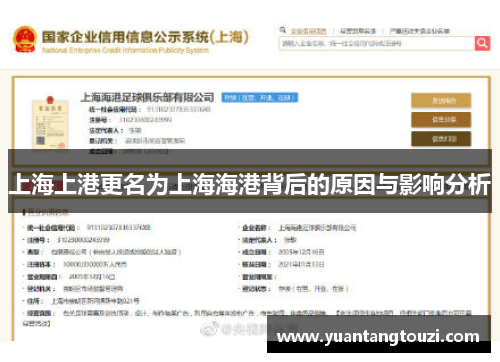The height and width of the screenshot is (362, 500).
Task: Click the dark brown 信息打印 button
Action: pyautogui.click(x=441, y=139)
